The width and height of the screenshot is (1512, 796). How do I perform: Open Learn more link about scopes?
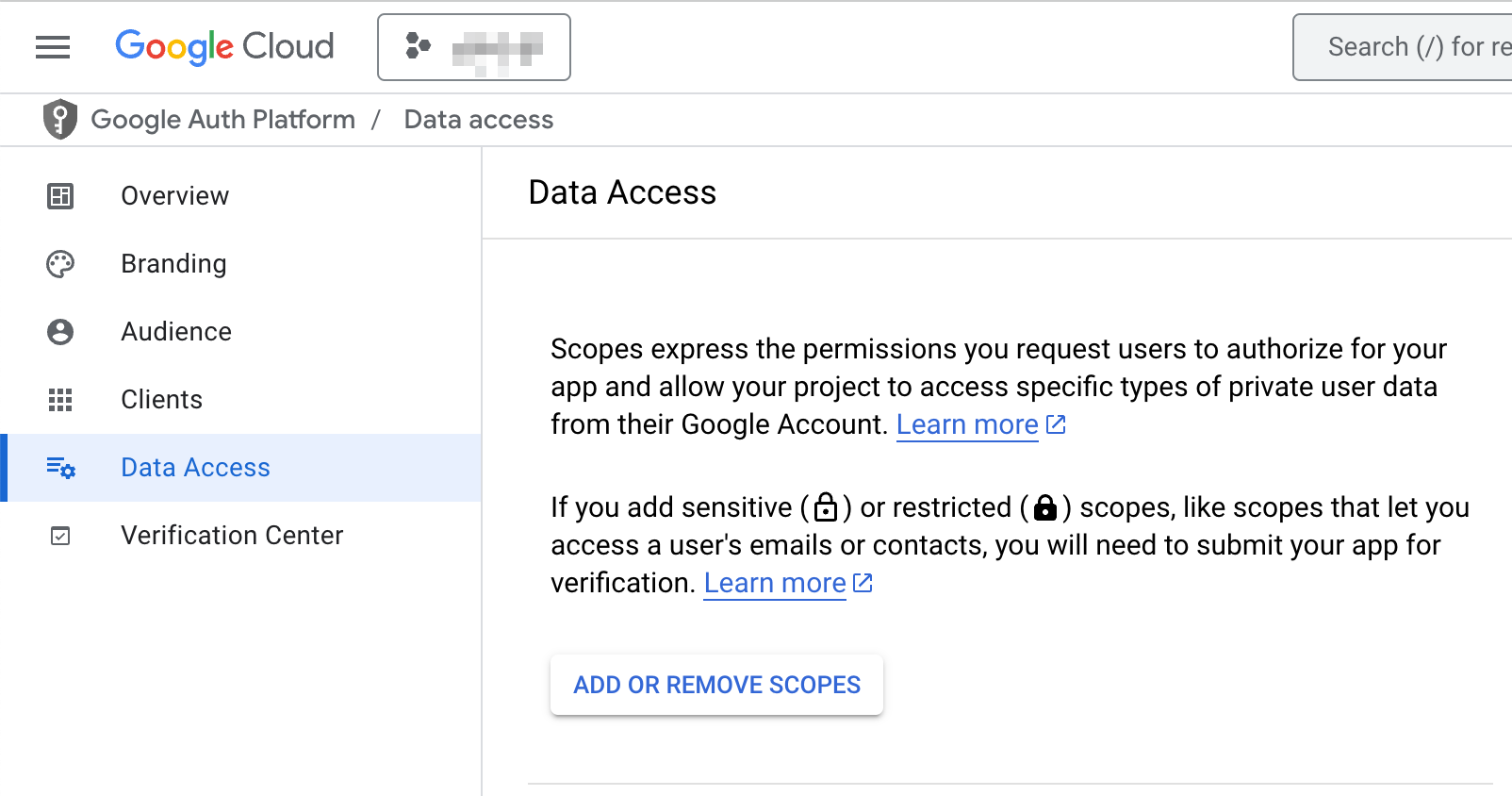click(968, 425)
